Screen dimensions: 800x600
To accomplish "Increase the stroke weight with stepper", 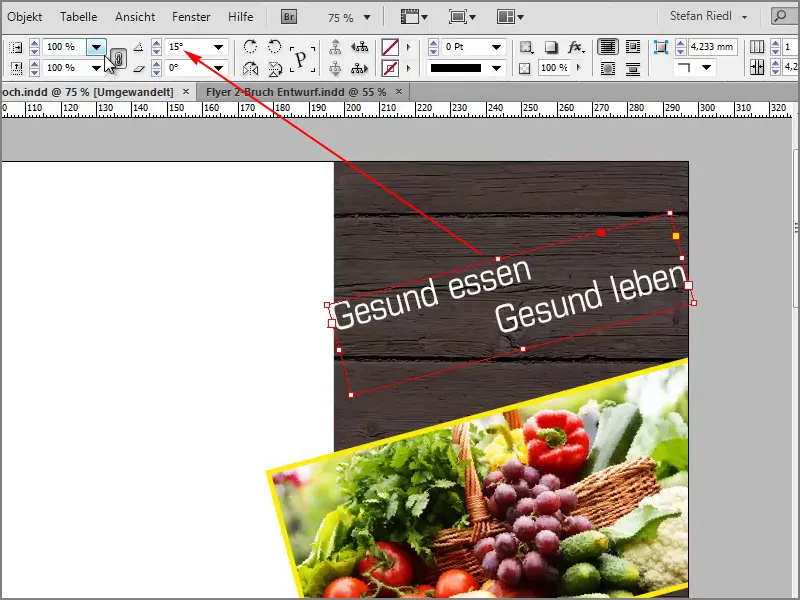I will click(x=433, y=43).
